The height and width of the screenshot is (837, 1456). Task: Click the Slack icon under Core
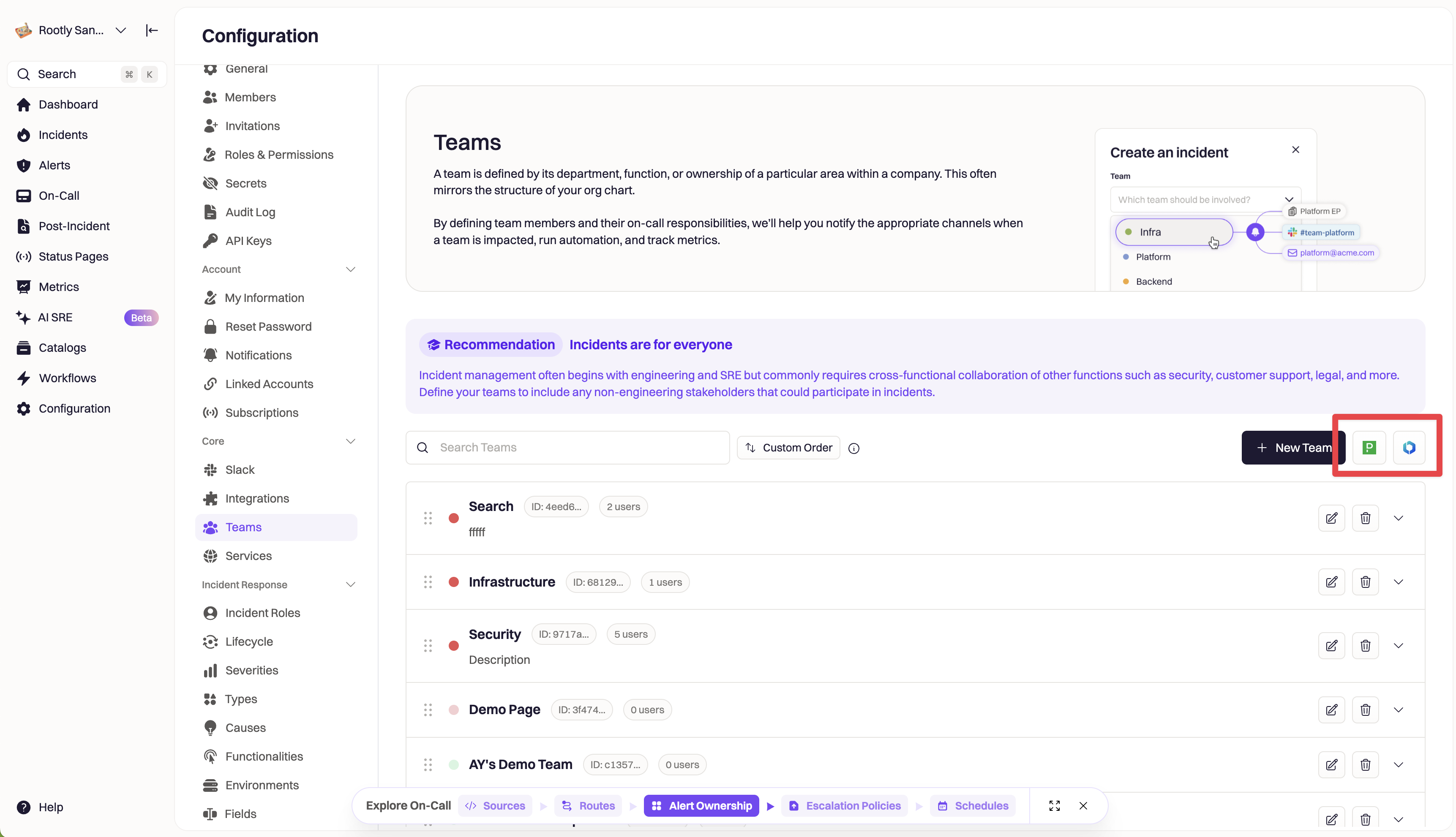pyautogui.click(x=210, y=470)
